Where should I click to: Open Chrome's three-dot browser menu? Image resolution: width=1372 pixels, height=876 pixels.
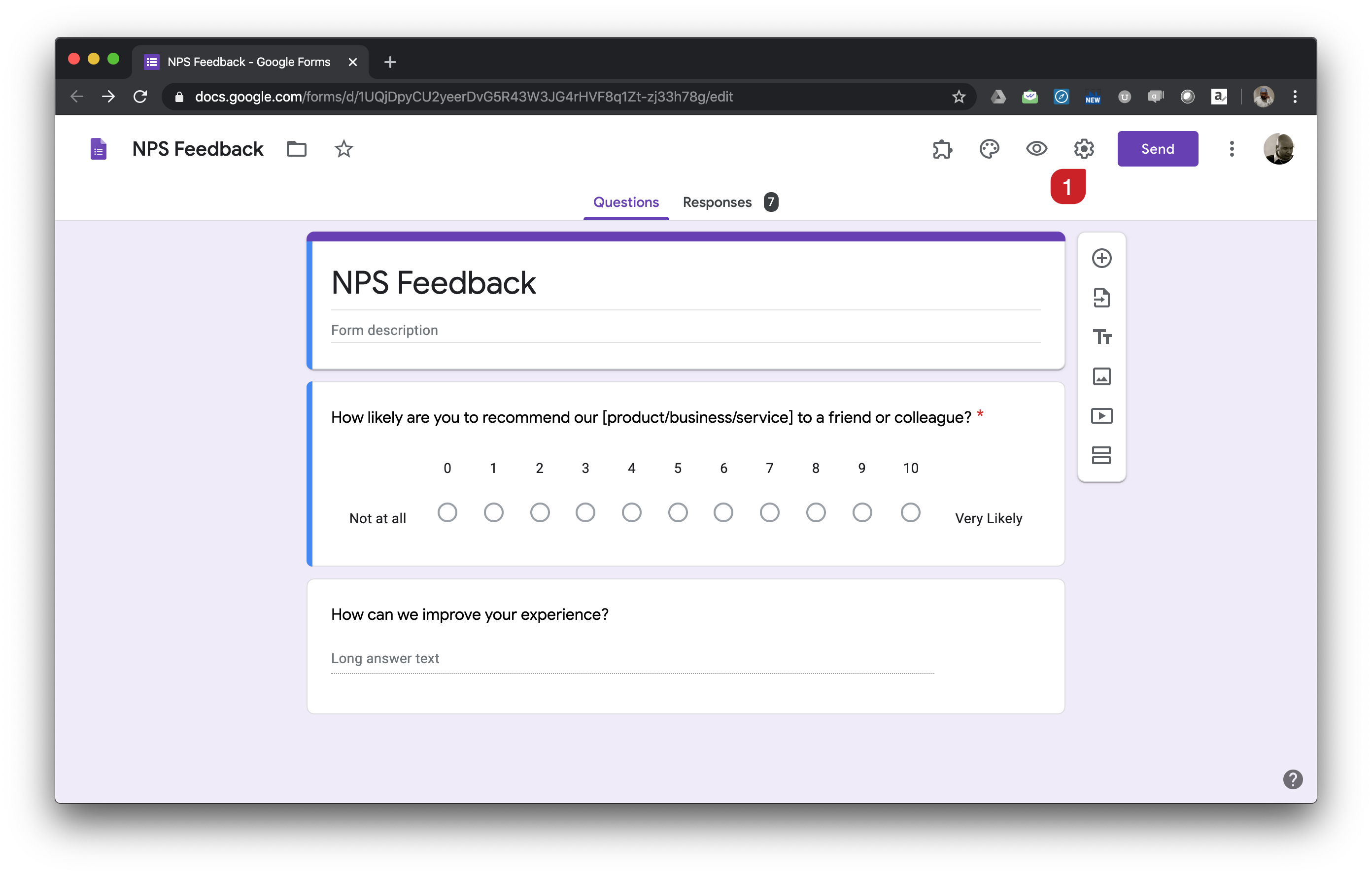pyautogui.click(x=1295, y=97)
